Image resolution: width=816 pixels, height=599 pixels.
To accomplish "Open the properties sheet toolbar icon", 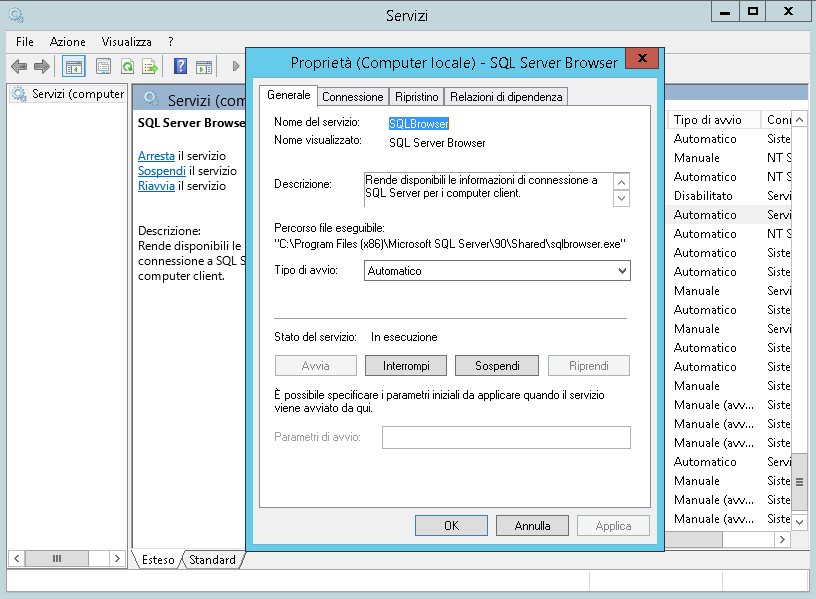I will click(x=104, y=67).
